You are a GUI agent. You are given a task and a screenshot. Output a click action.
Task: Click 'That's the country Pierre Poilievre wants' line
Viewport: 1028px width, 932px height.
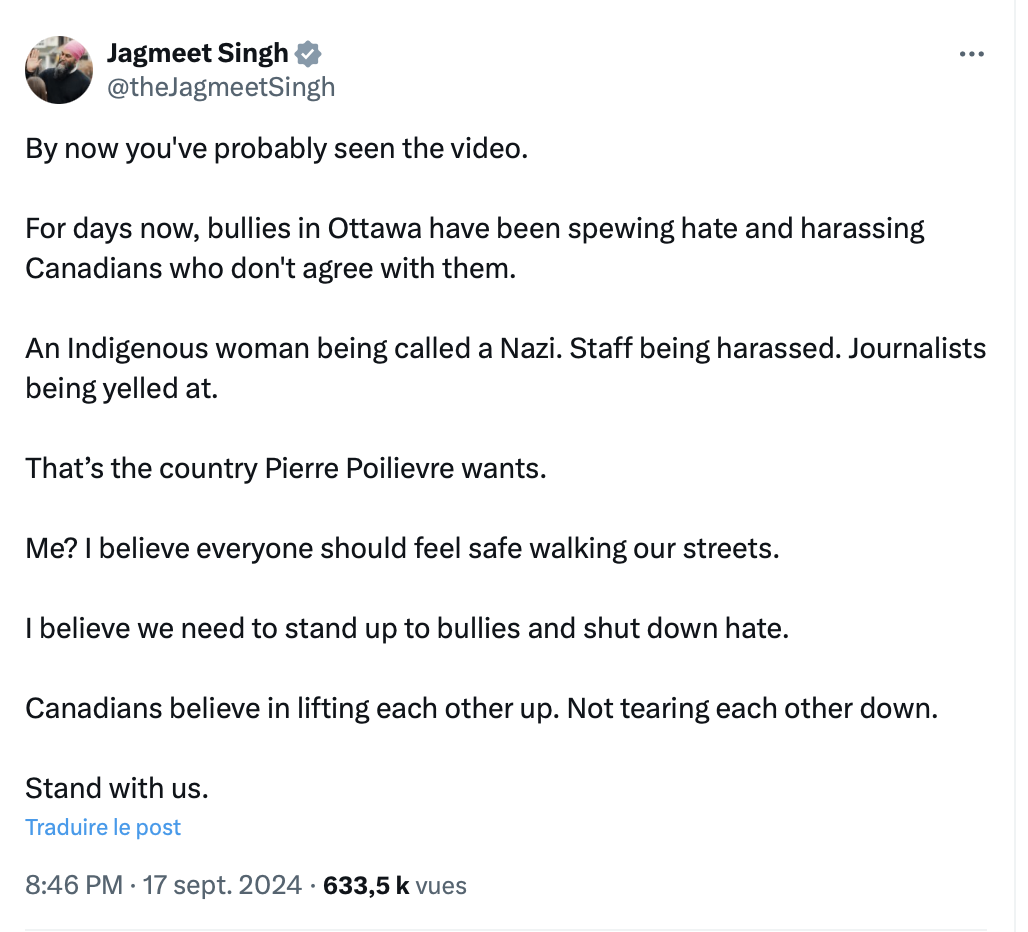coord(286,469)
